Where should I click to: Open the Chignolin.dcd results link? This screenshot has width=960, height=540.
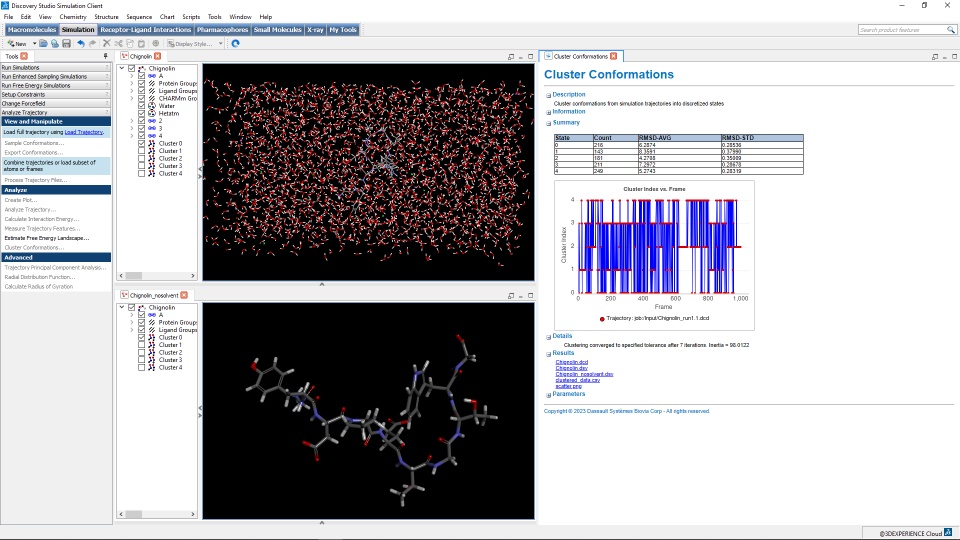click(x=571, y=362)
